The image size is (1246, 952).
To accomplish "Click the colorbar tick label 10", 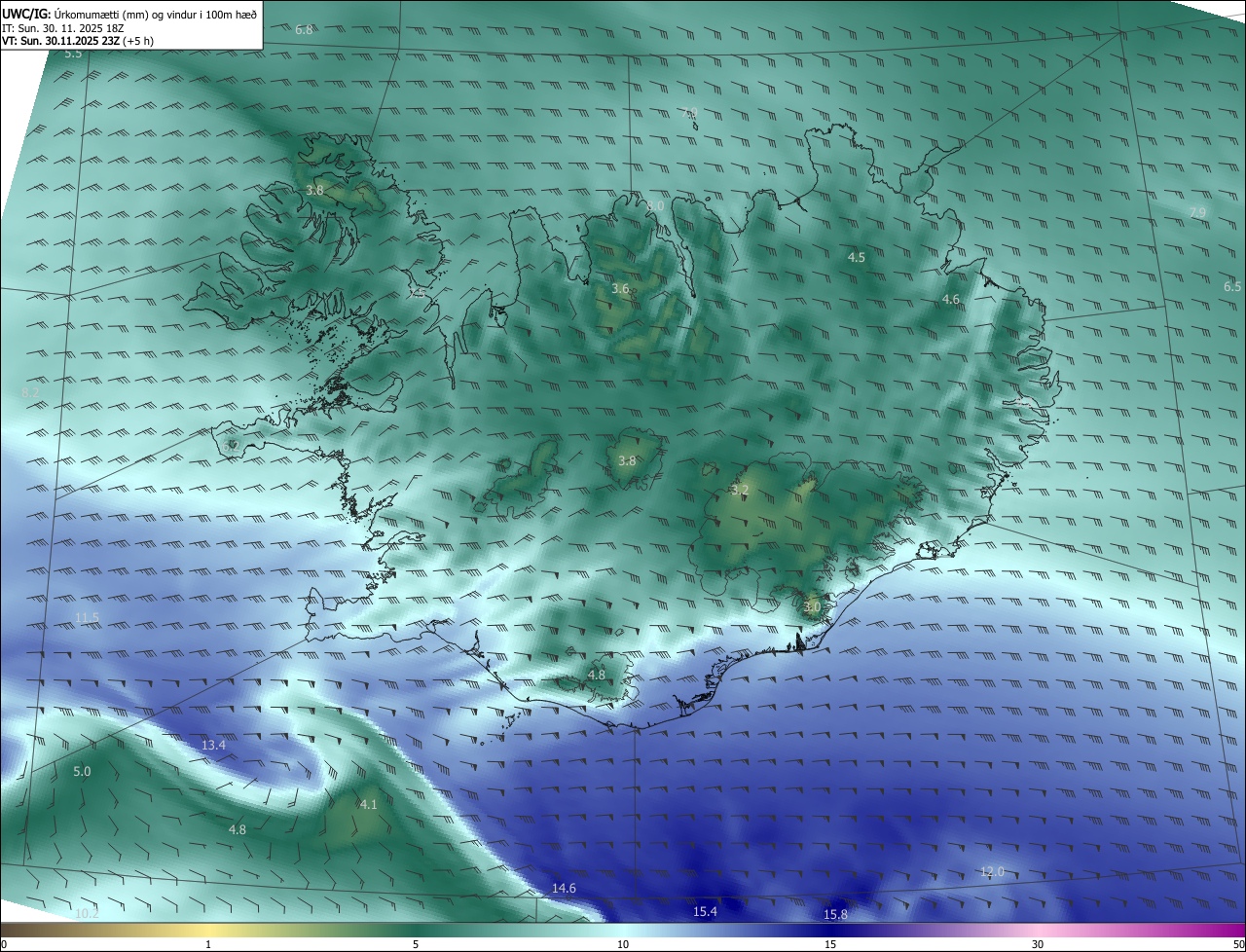I will (623, 945).
